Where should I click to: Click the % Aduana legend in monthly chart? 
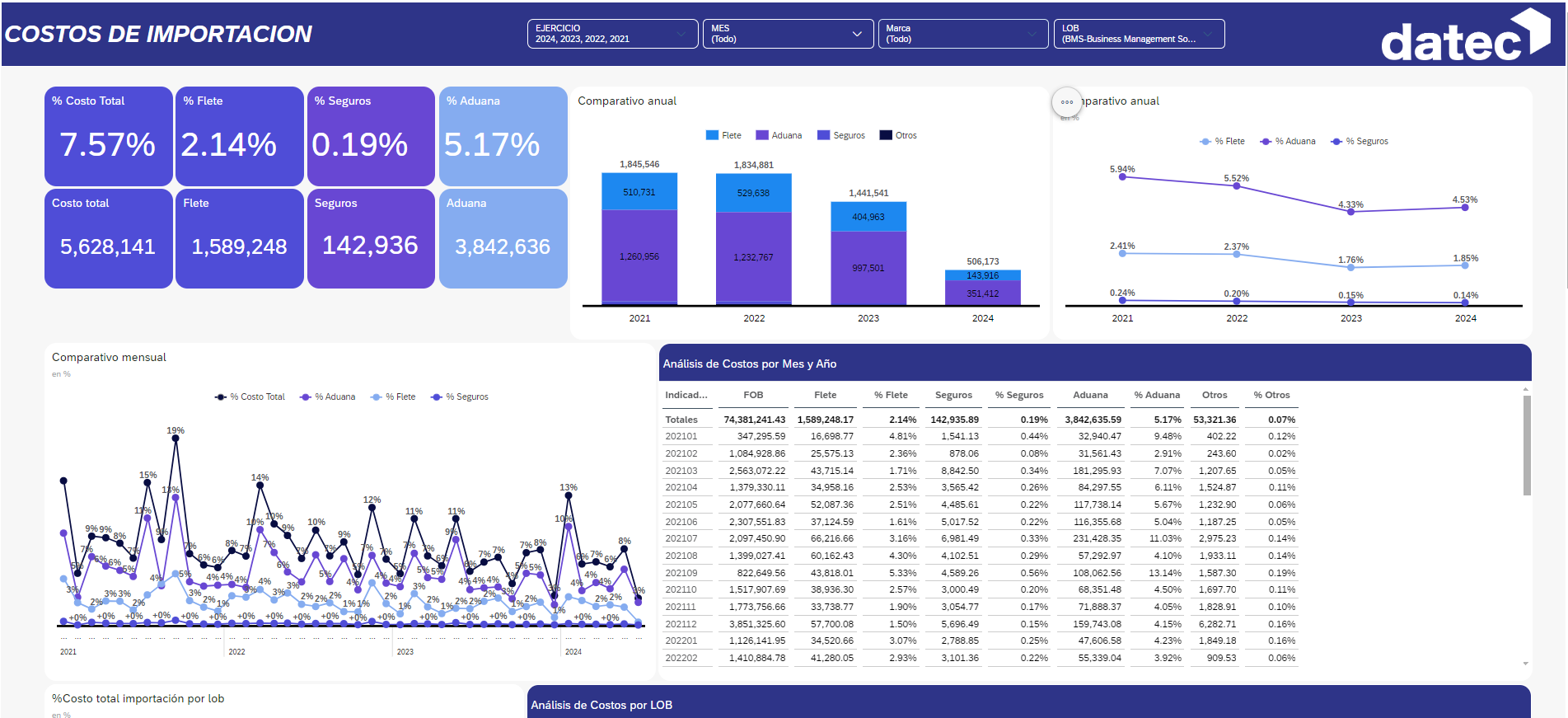click(x=328, y=397)
